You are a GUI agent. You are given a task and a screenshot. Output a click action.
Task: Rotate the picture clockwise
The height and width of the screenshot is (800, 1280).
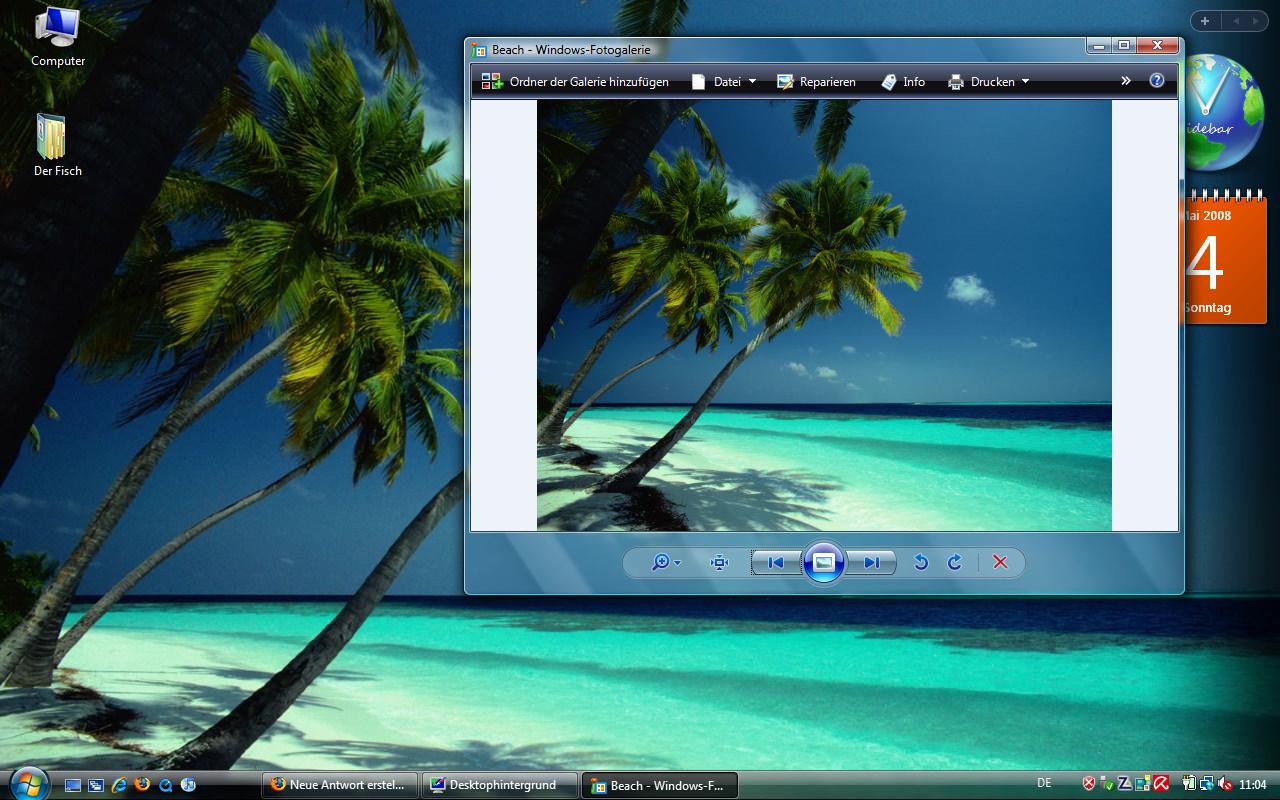(955, 563)
